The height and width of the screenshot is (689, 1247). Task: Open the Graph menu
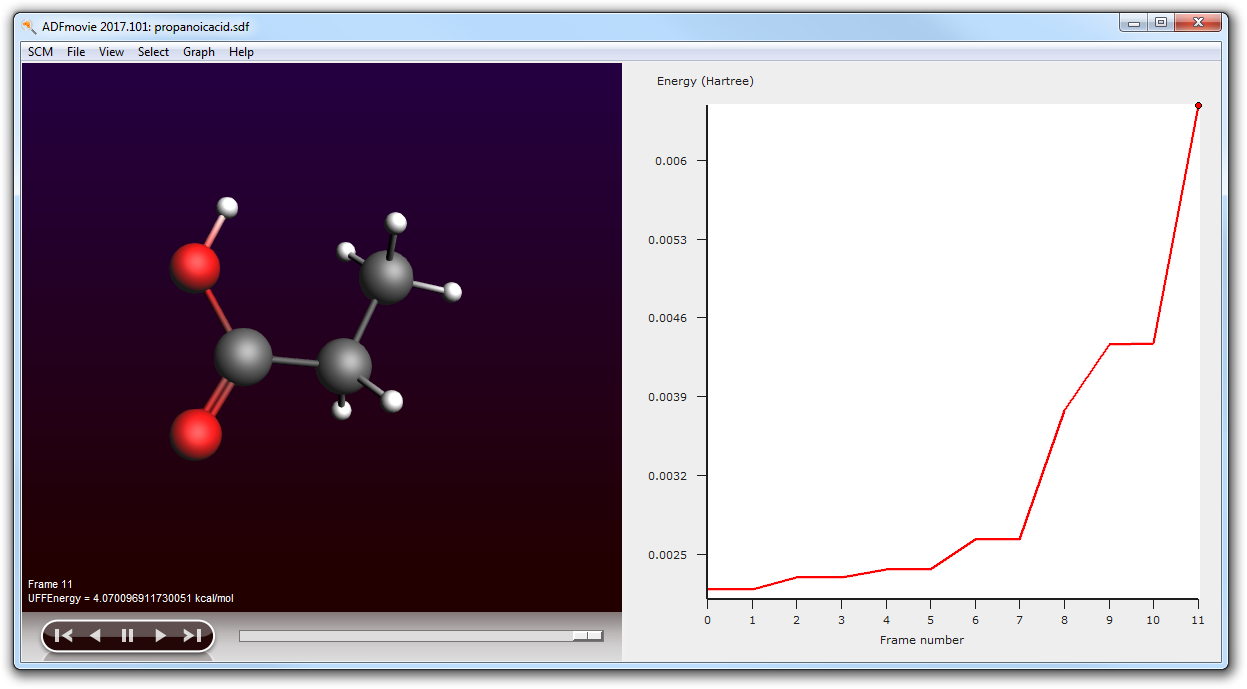(199, 52)
